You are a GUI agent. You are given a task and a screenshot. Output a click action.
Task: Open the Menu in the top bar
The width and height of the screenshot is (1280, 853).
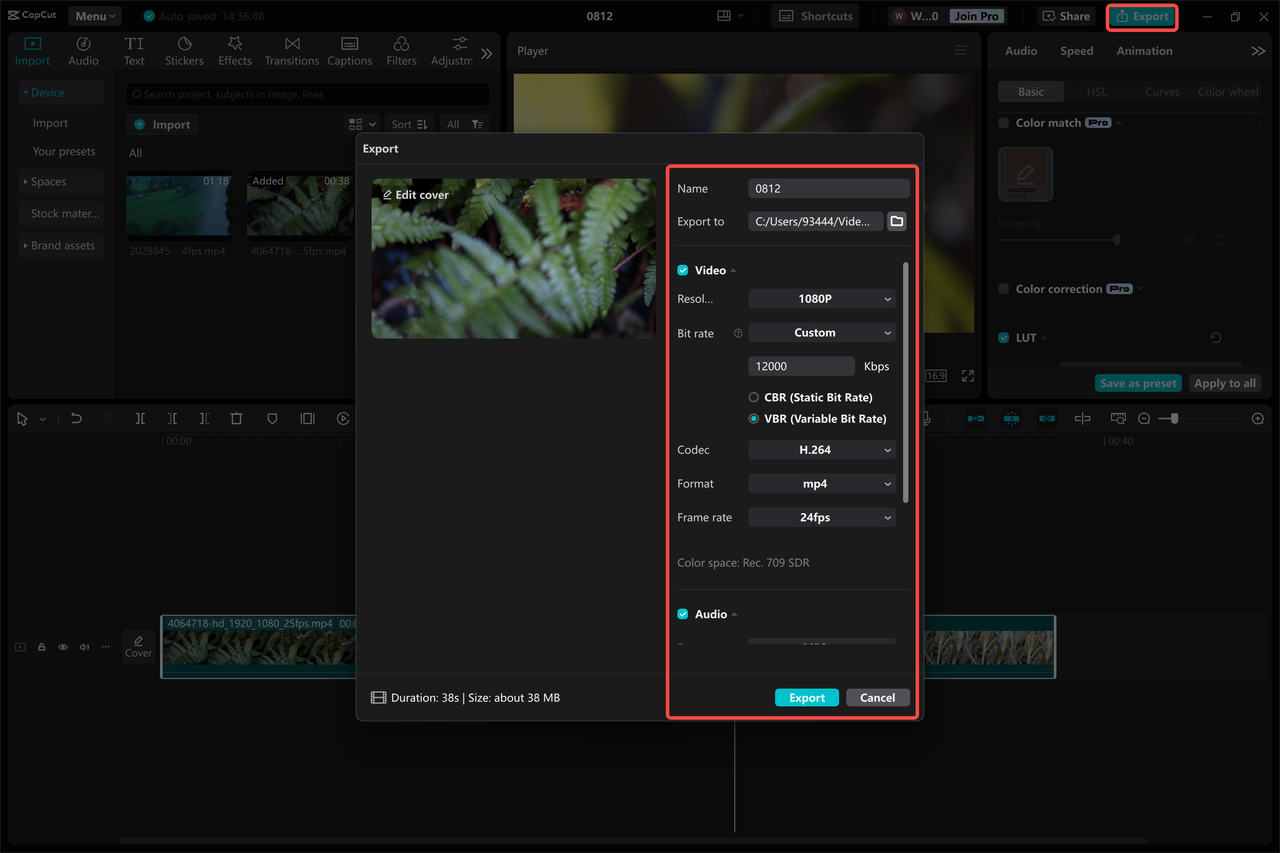(x=94, y=15)
